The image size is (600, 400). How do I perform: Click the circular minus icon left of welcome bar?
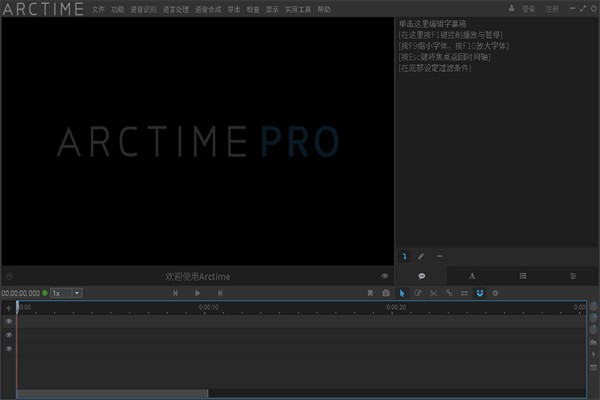click(x=10, y=276)
